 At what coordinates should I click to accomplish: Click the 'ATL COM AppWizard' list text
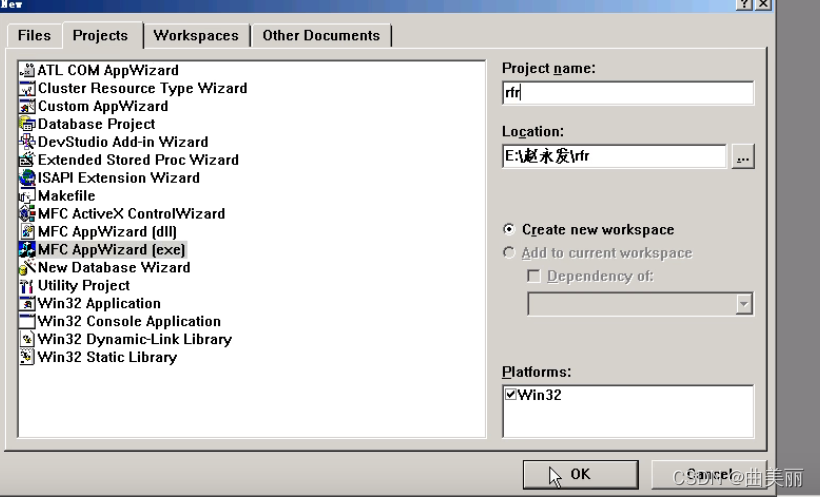[x=108, y=70]
